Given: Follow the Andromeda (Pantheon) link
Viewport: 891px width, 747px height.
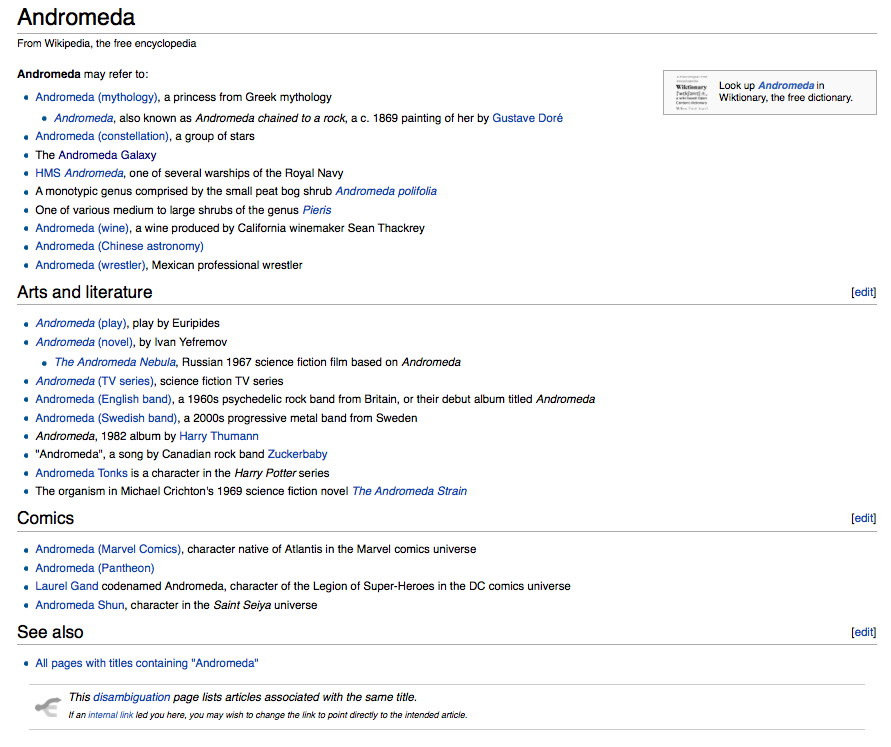Looking at the screenshot, I should [95, 568].
